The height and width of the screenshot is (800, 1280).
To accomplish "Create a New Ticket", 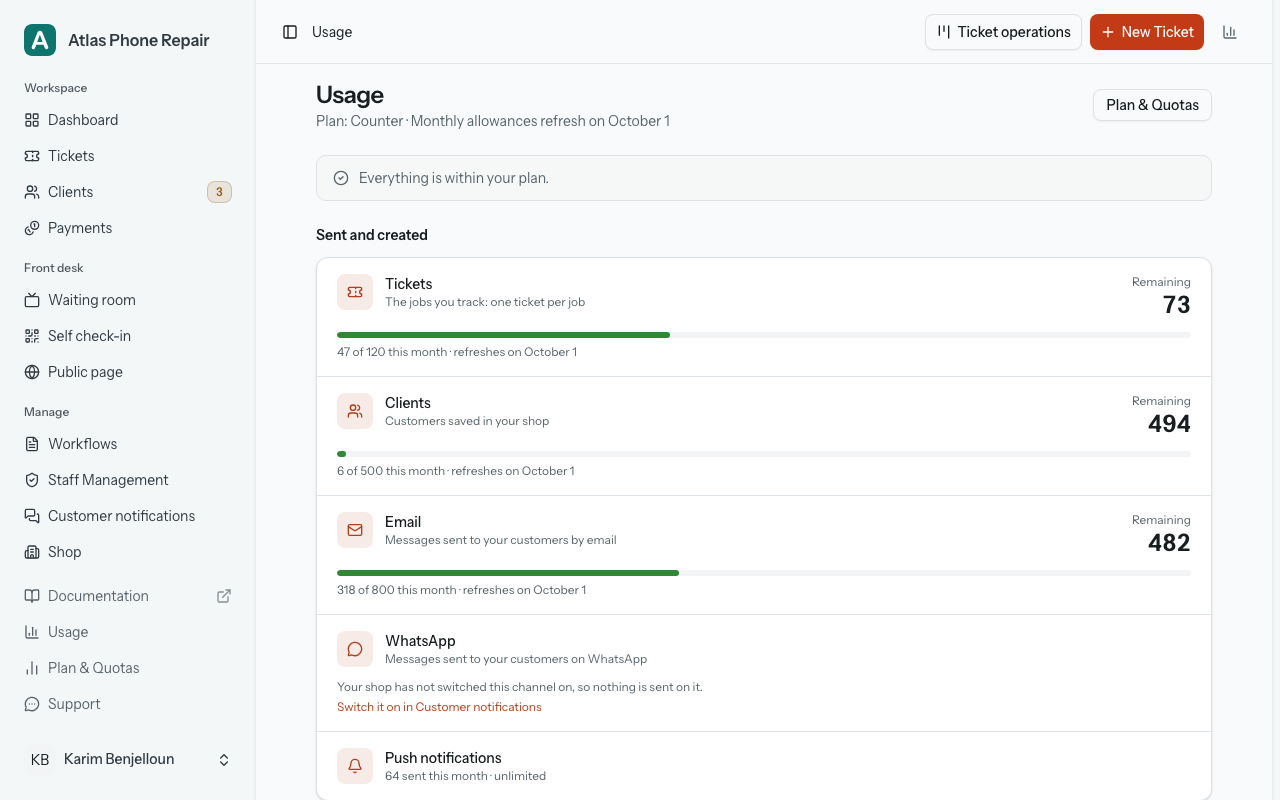I will point(1147,32).
